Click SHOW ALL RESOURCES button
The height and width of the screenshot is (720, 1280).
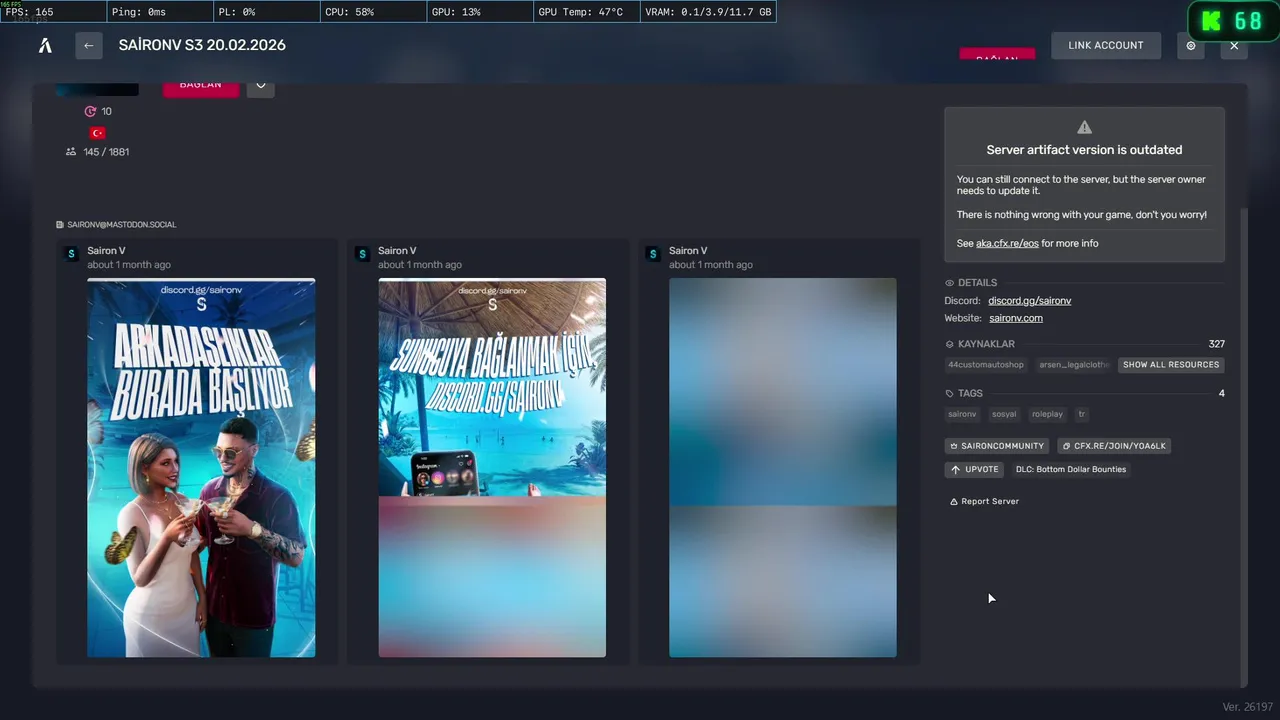(x=1171, y=365)
